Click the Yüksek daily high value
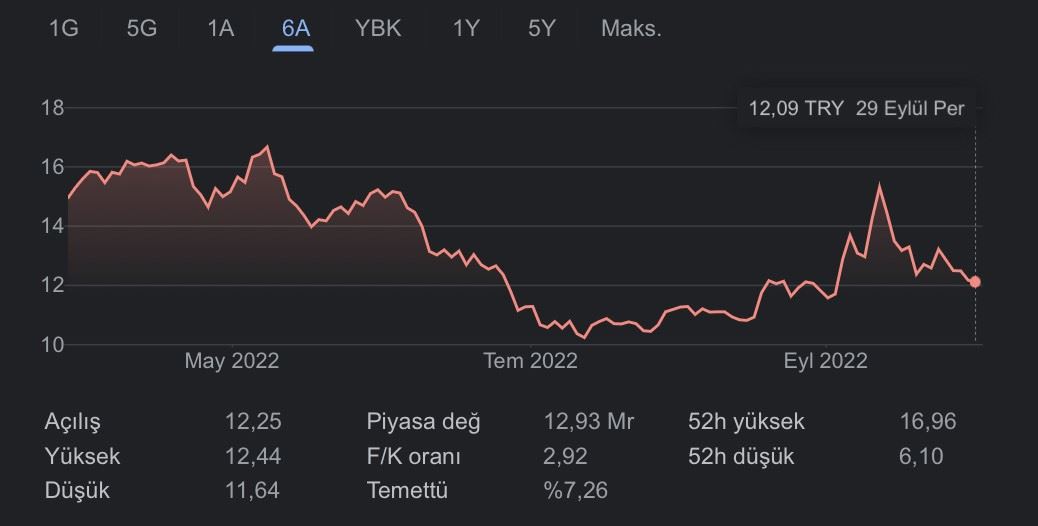Viewport: 1038px width, 526px height. click(x=253, y=456)
